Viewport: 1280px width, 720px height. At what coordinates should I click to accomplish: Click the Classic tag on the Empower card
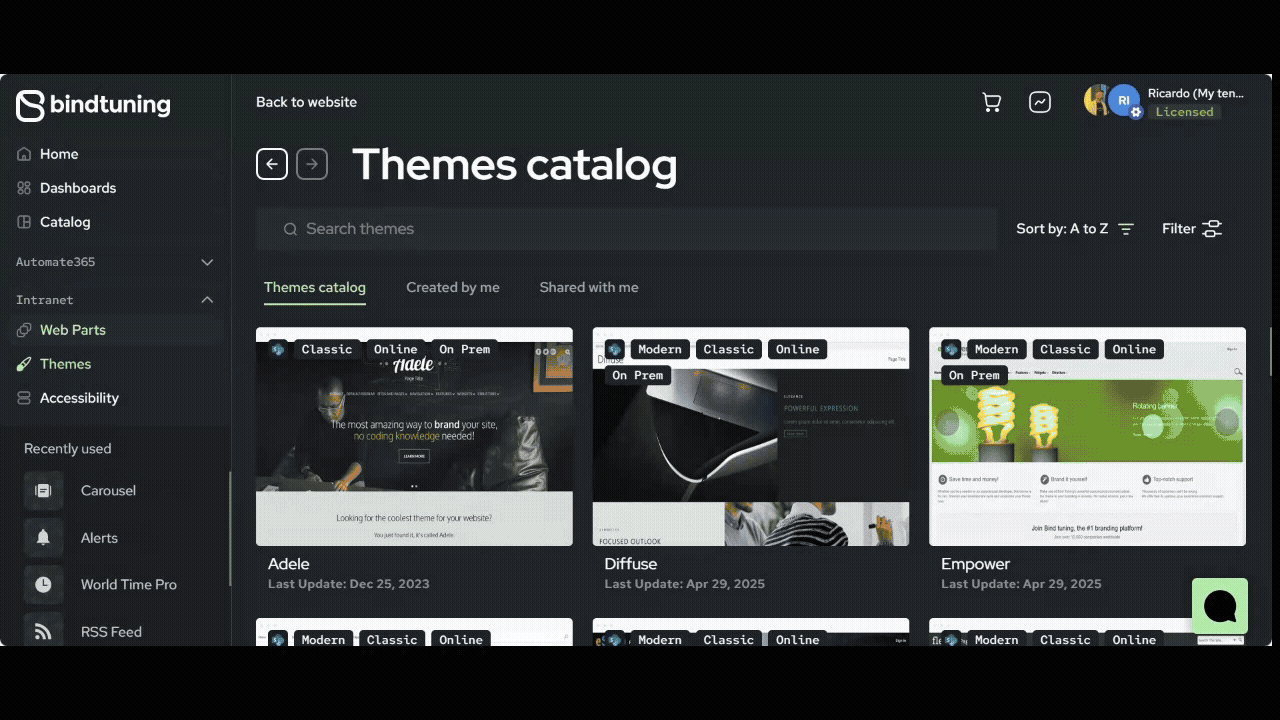1065,350
